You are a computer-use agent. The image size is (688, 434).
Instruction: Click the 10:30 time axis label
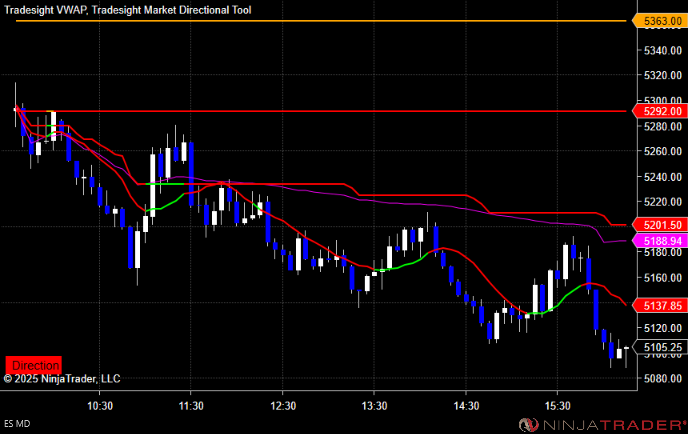pyautogui.click(x=100, y=406)
